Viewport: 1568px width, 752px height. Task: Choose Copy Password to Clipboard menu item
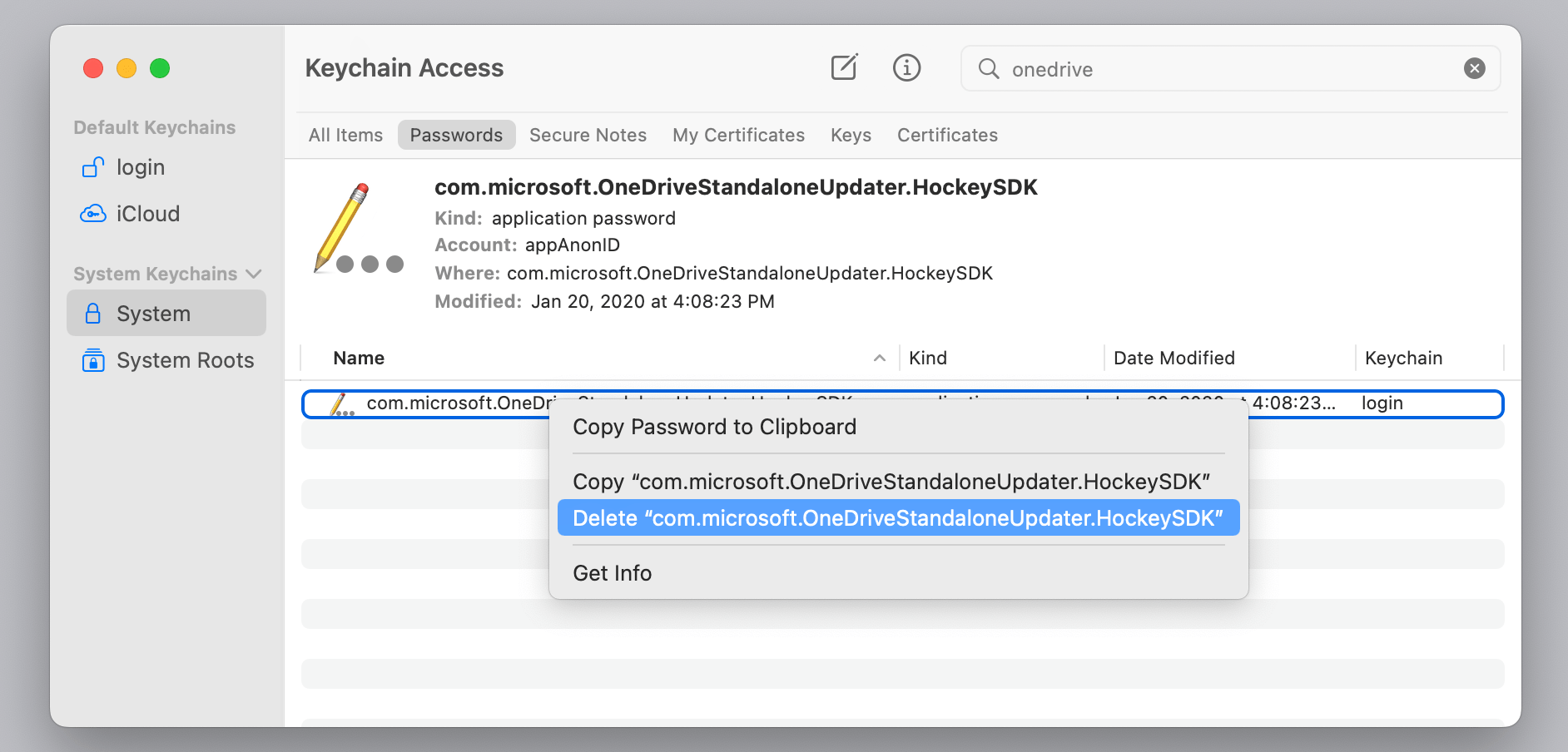(899, 427)
